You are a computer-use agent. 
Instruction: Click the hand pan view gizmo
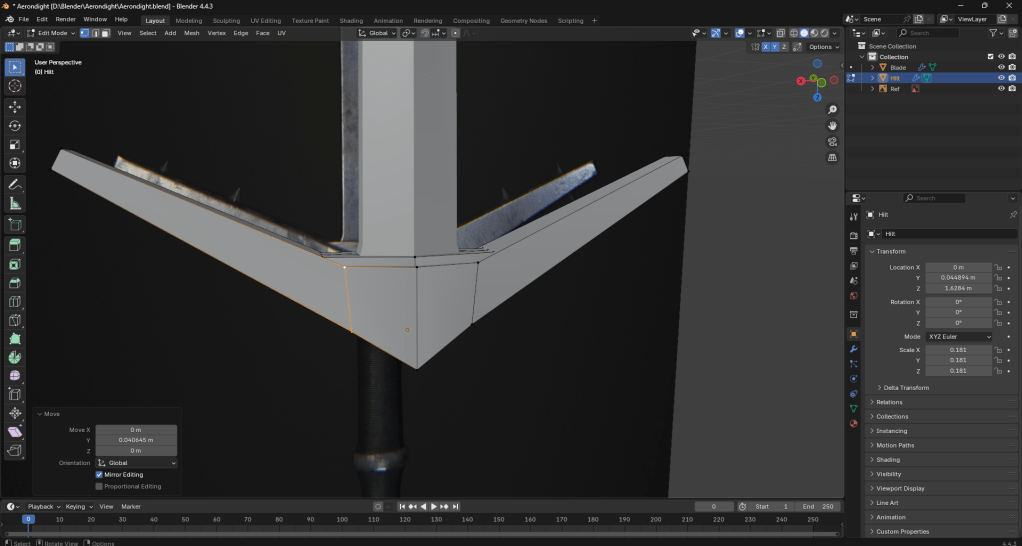click(833, 126)
